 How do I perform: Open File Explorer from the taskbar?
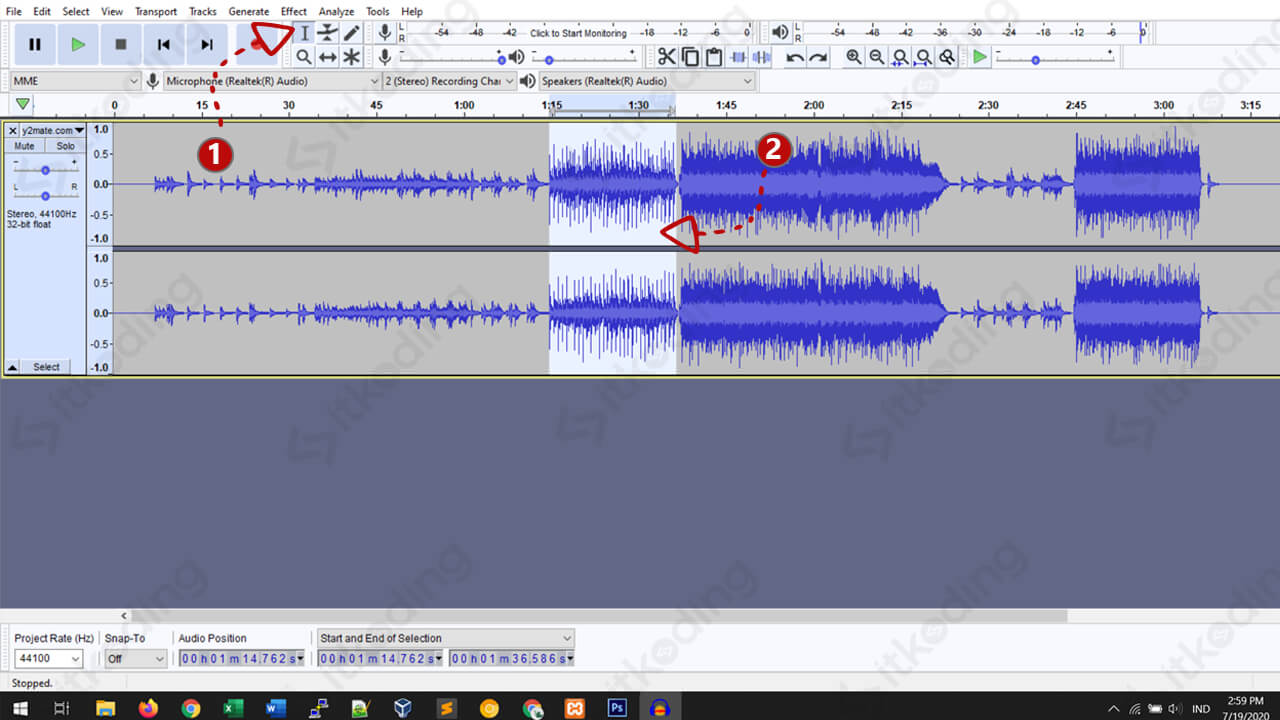point(105,708)
